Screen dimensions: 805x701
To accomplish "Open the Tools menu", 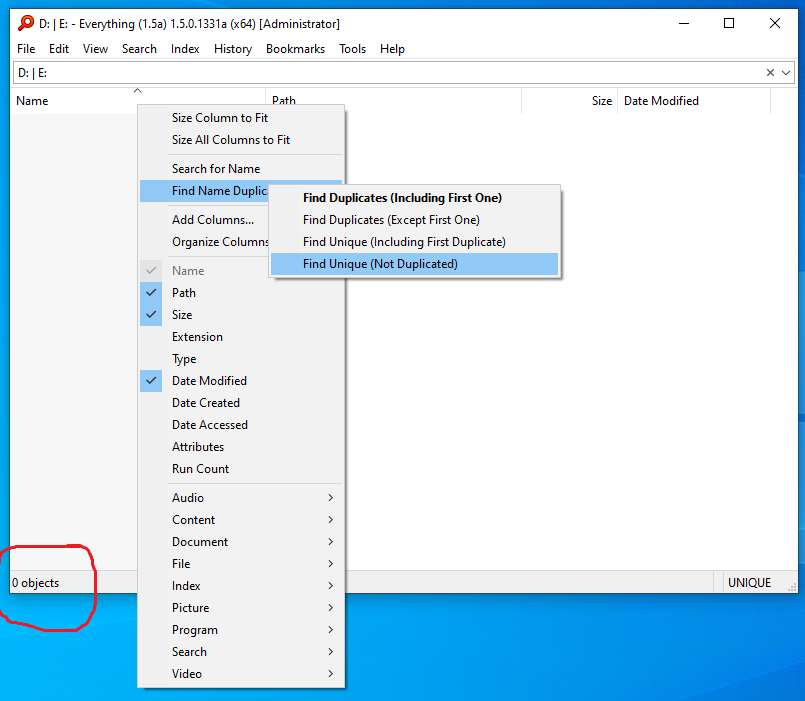I will point(352,49).
